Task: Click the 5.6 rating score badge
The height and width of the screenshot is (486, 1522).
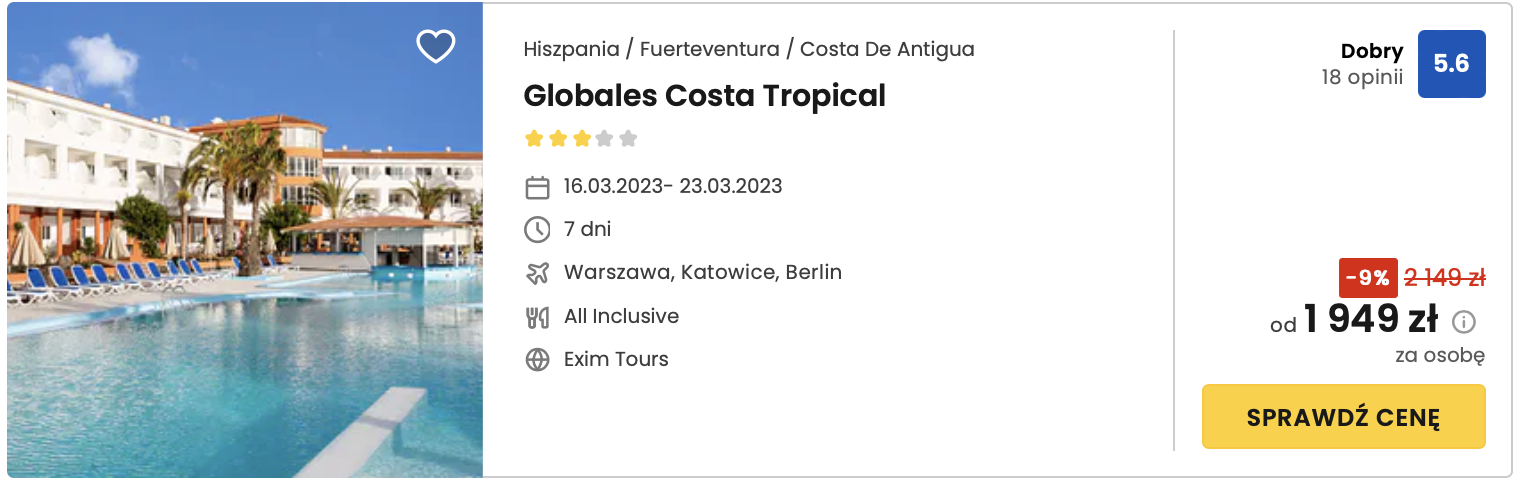Action: coord(1451,64)
